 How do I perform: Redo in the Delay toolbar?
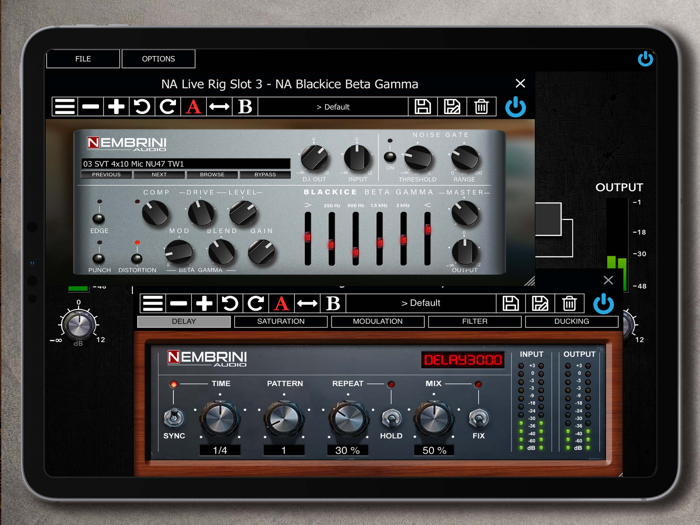(256, 303)
